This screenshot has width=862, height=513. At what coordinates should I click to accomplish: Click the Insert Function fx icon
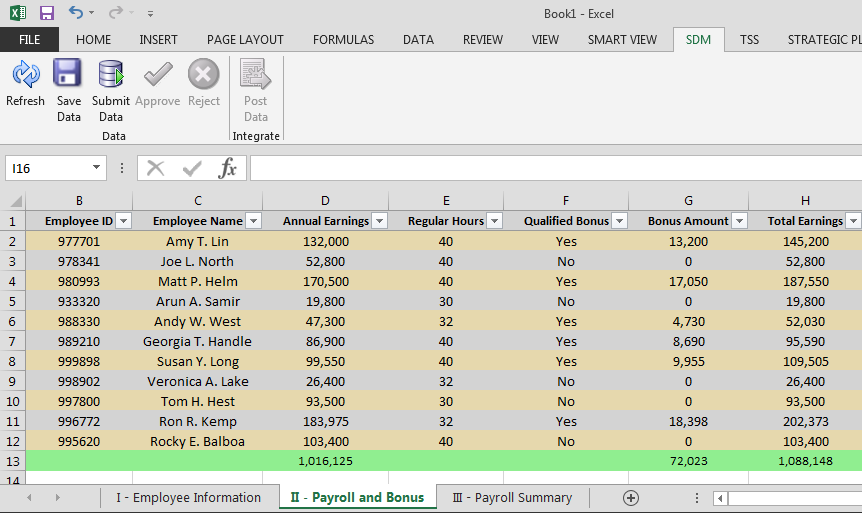pos(228,168)
